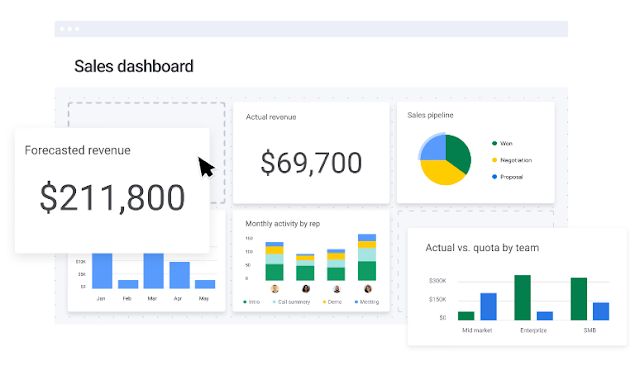This screenshot has width=640, height=375.
Task: Select the Demo legend item
Action: [x=332, y=302]
